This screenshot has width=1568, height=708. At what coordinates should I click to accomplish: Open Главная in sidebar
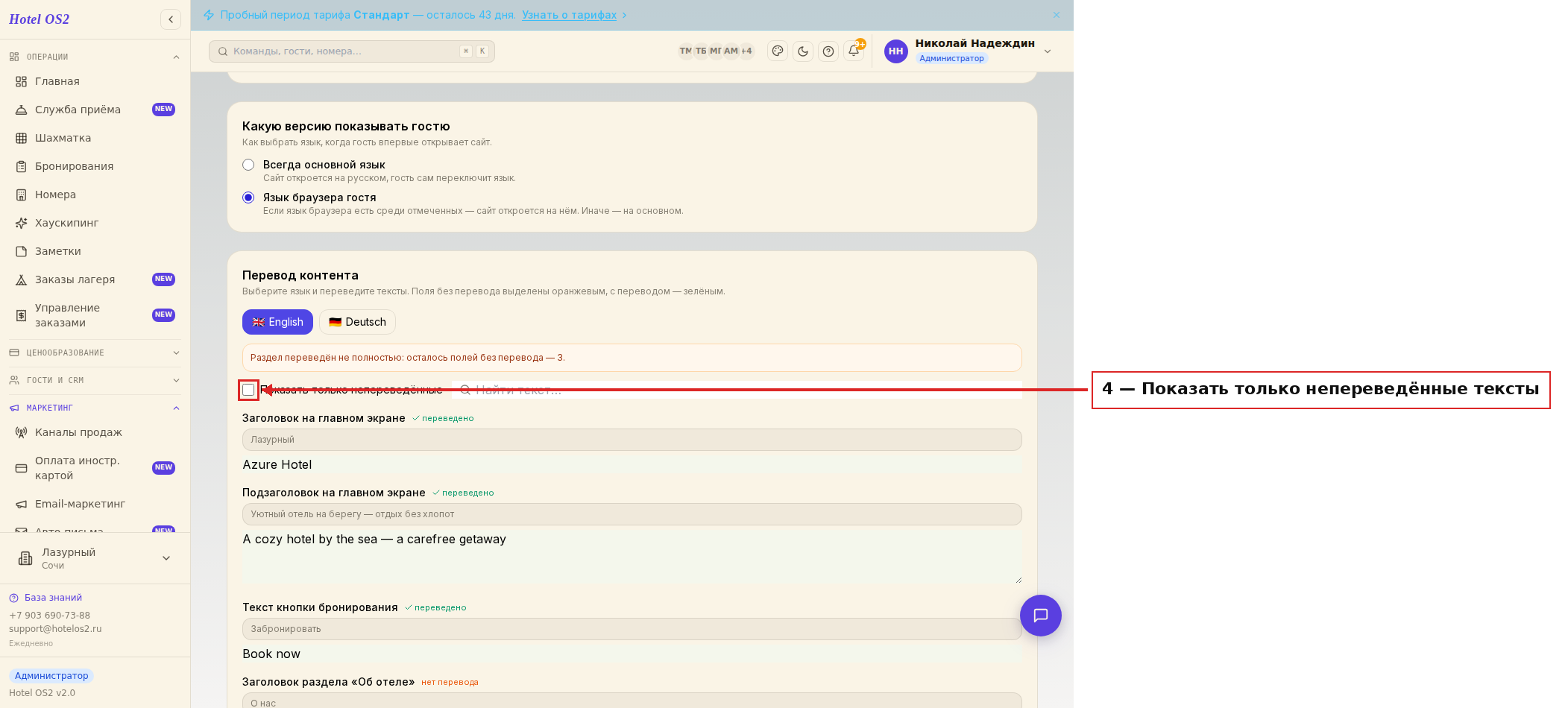95,81
